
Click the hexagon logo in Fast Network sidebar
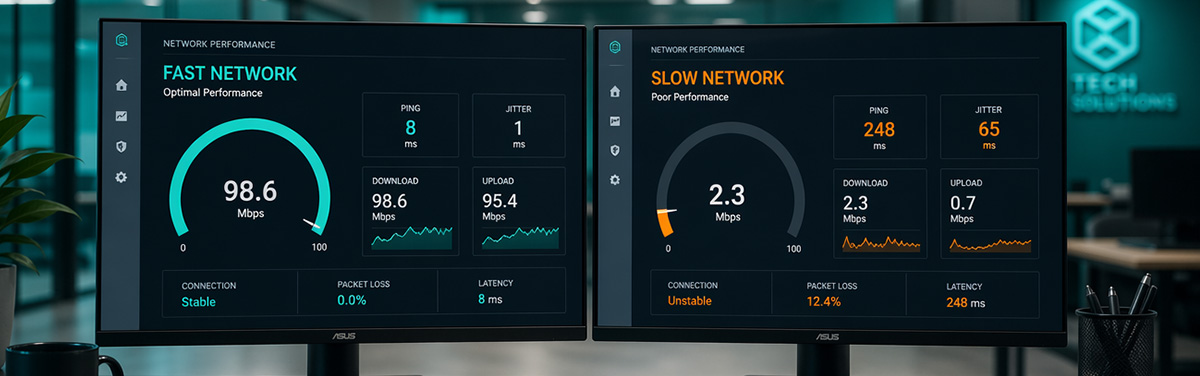(121, 40)
